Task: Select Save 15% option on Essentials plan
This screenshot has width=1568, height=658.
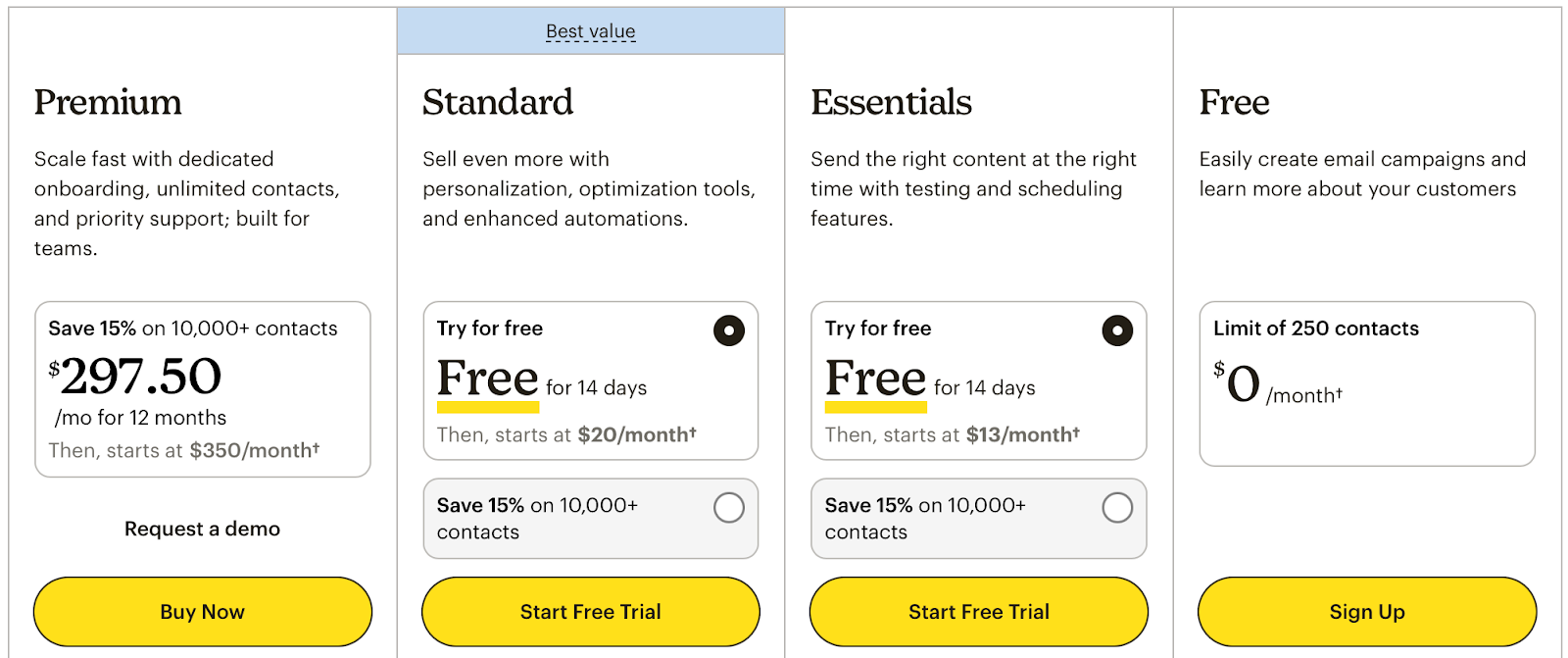Action: [1116, 507]
